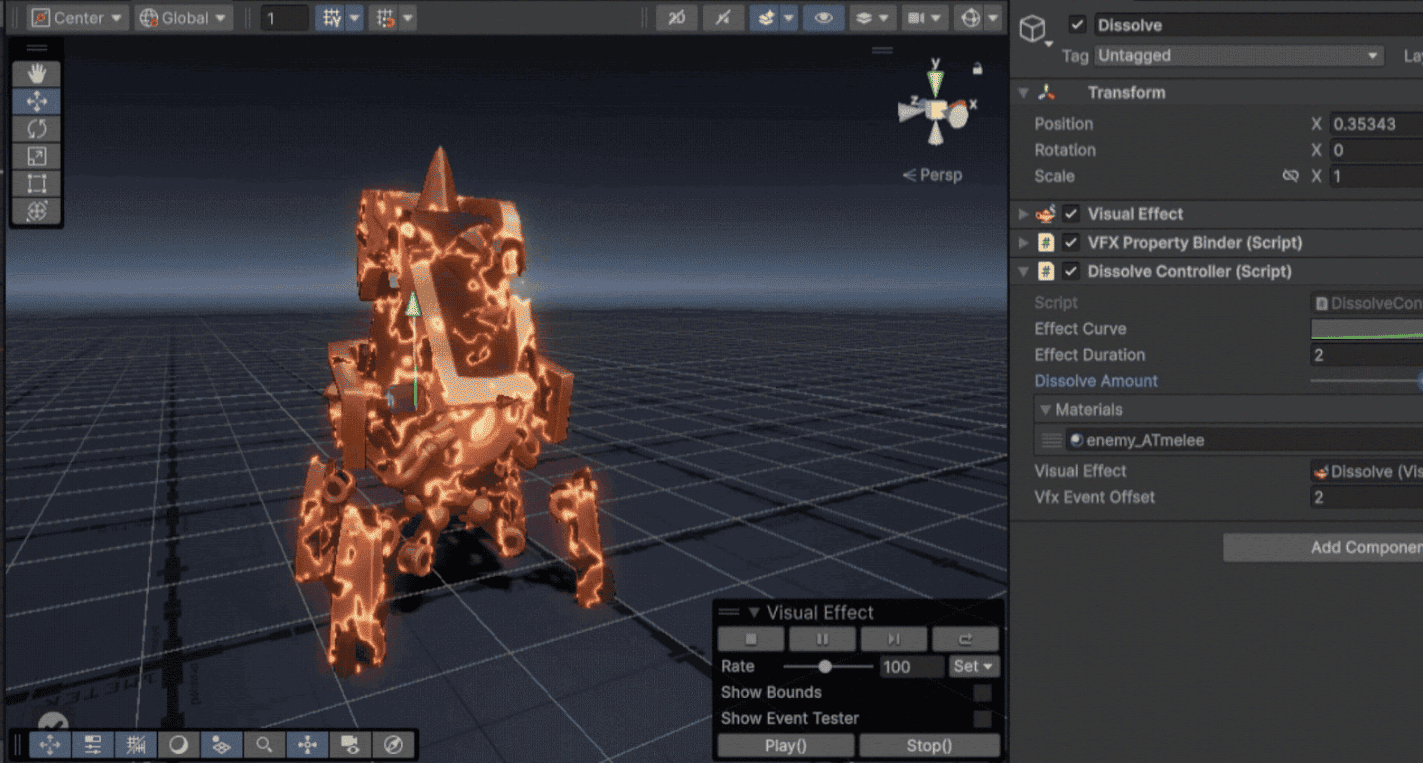Image resolution: width=1423 pixels, height=763 pixels.
Task: Adjust the Rate slider handle
Action: coord(825,667)
